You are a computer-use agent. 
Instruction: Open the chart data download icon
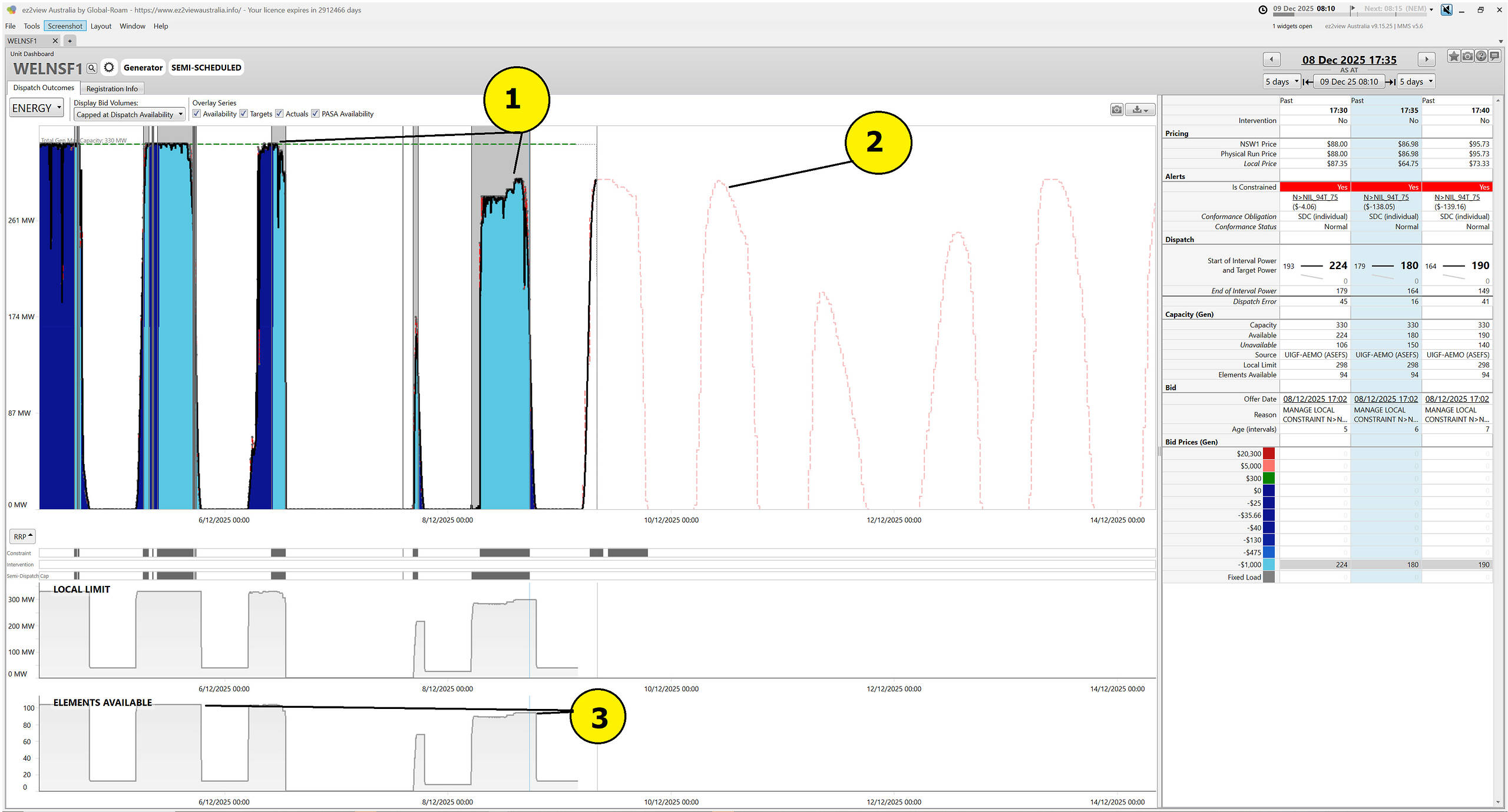click(x=1140, y=110)
